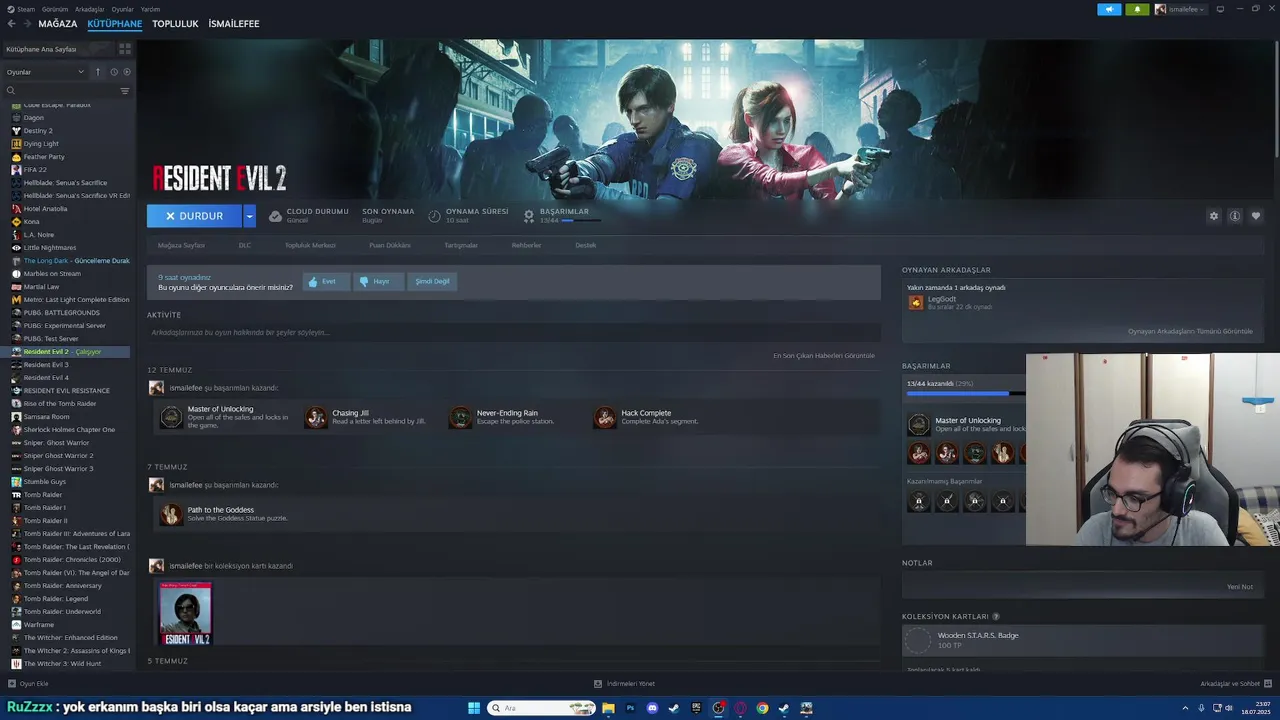This screenshot has height=720, width=1280.
Task: Click the activity status text field
Action: click(x=513, y=332)
